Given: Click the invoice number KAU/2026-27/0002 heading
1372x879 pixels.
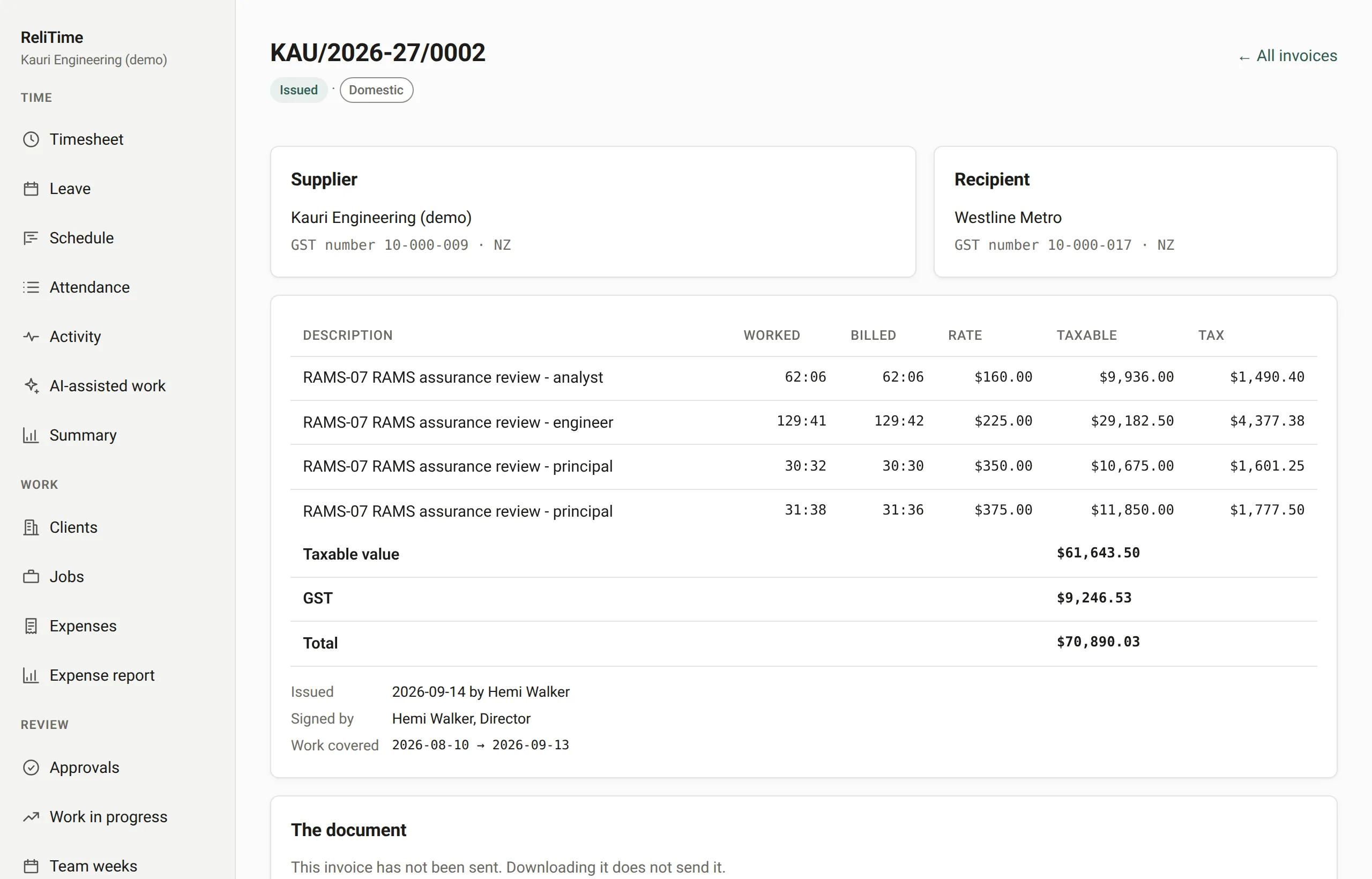Looking at the screenshot, I should pos(378,53).
